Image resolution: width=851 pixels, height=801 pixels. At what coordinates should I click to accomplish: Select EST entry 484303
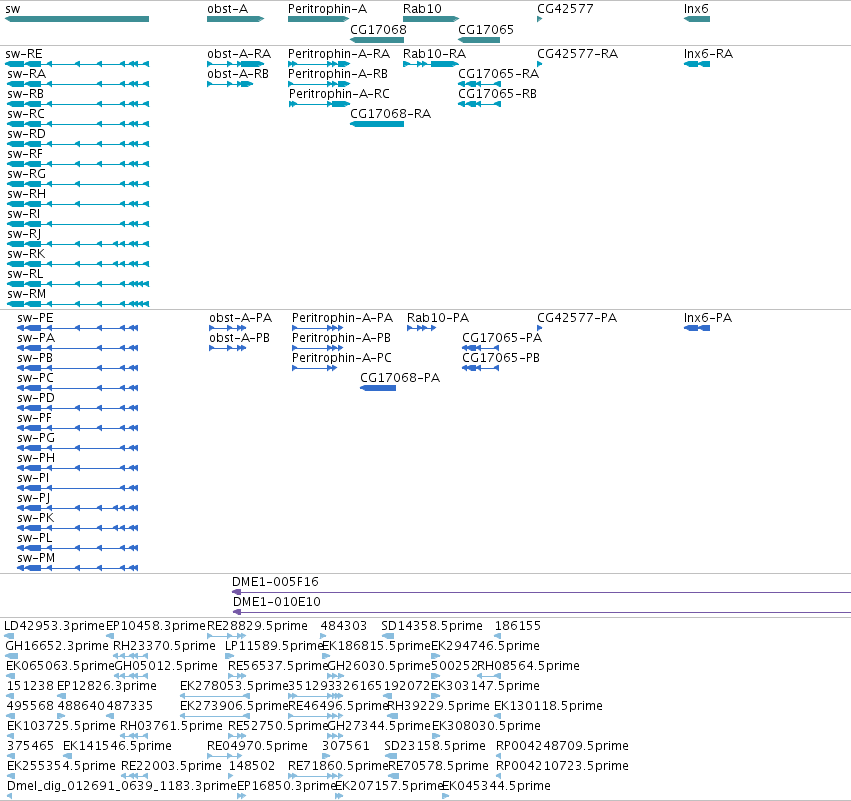tap(344, 626)
